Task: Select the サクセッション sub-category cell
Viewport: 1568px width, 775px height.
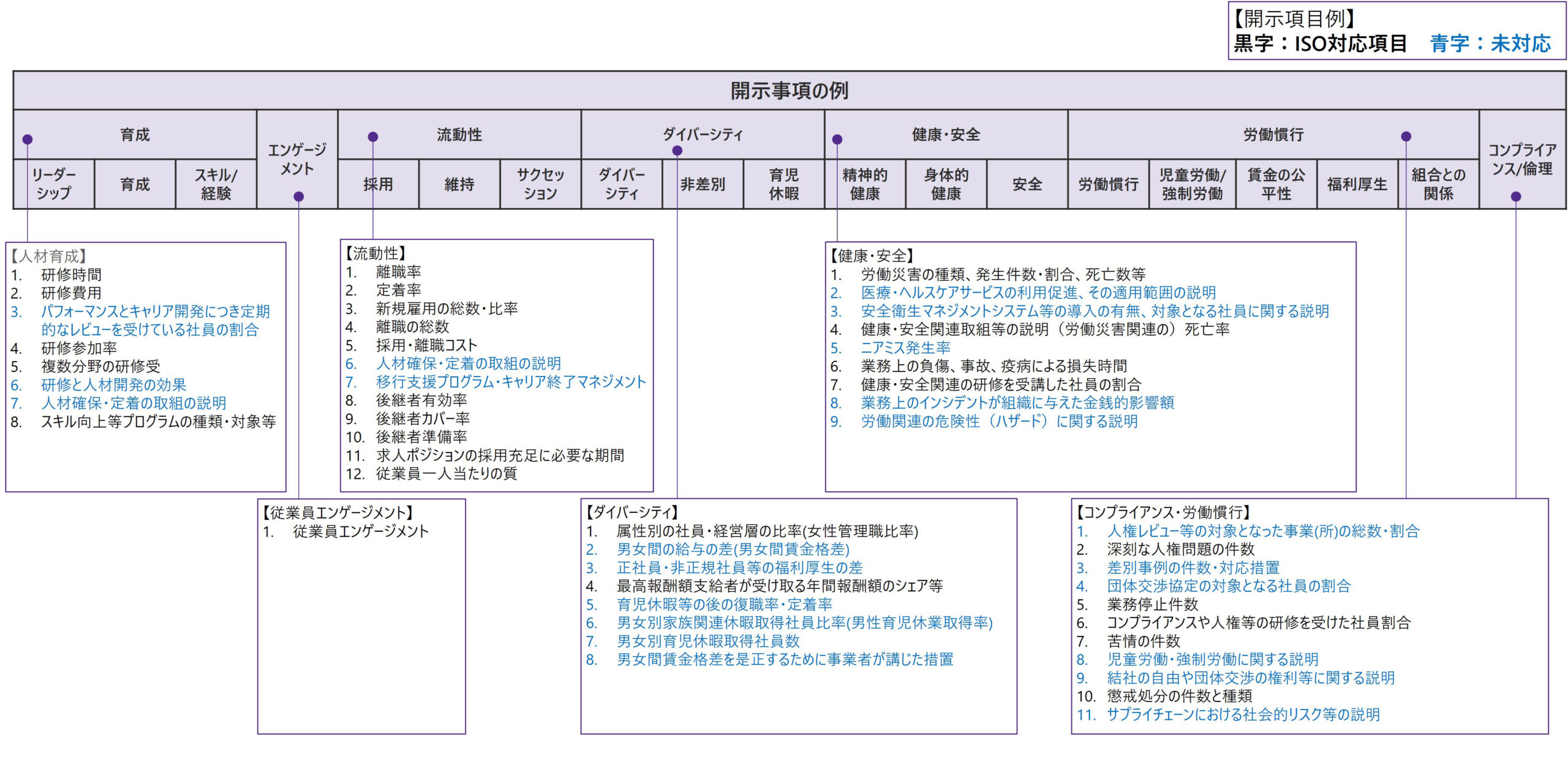Action: tap(540, 184)
